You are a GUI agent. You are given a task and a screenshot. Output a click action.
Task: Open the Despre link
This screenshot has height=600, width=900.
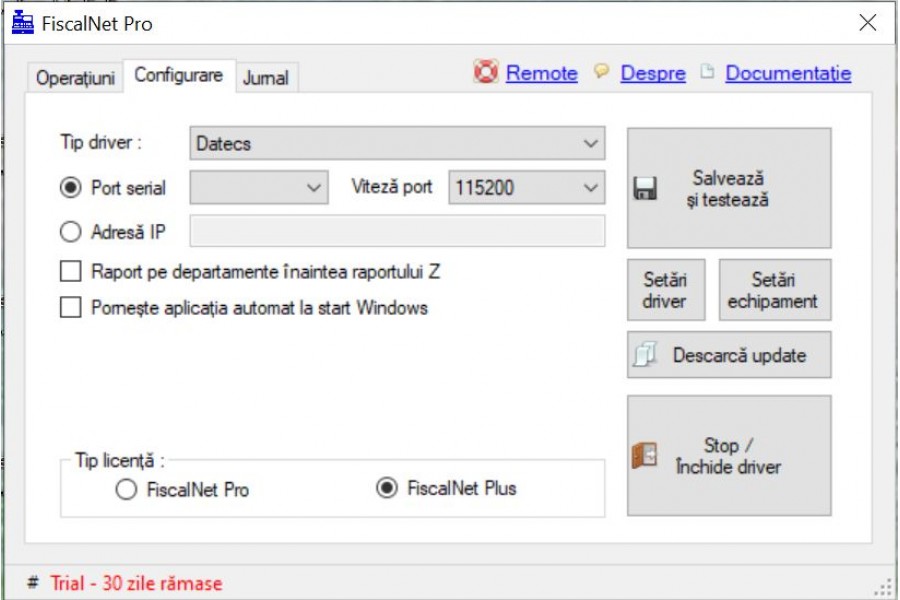point(653,73)
